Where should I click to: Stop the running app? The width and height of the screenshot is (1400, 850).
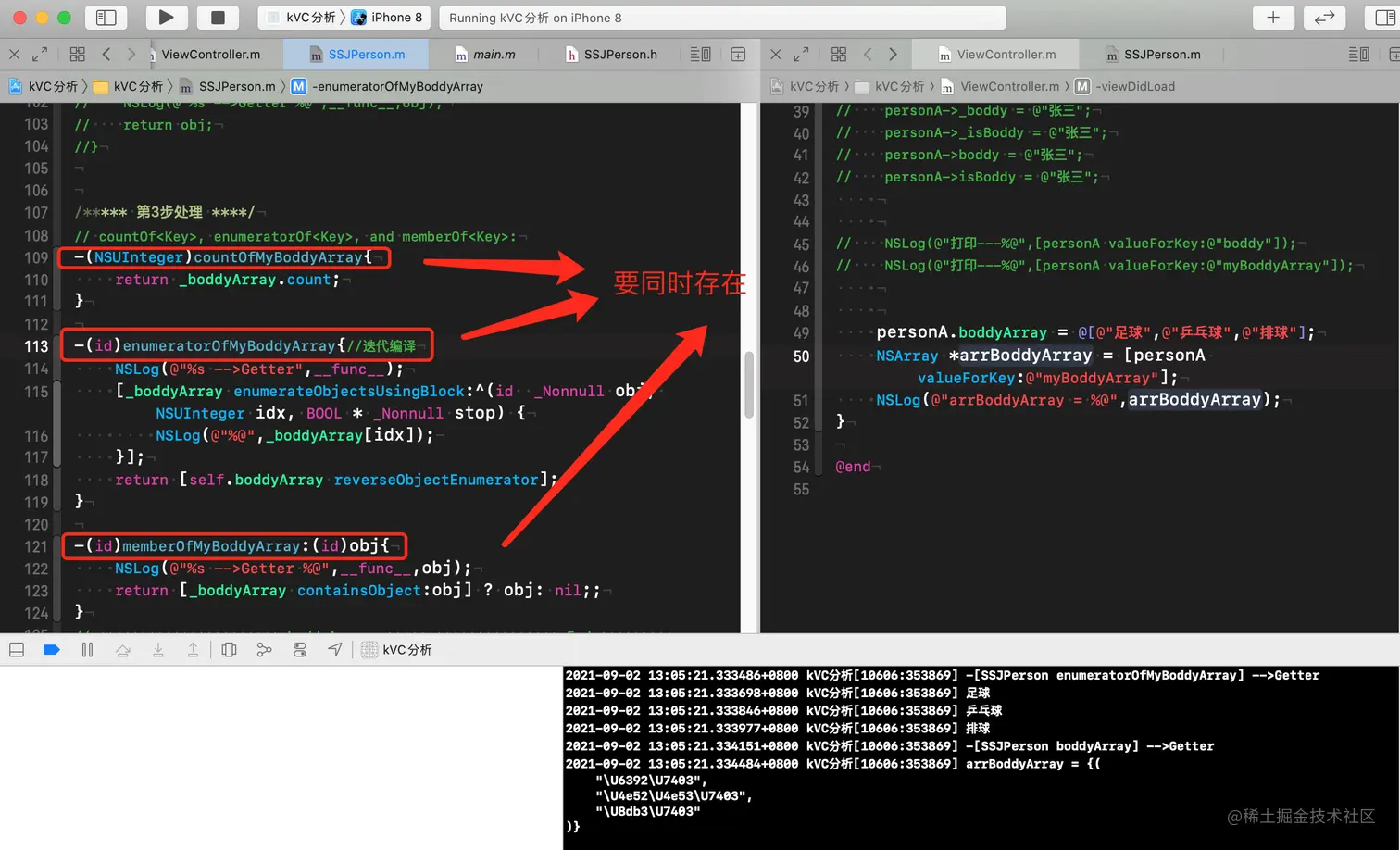[x=218, y=17]
